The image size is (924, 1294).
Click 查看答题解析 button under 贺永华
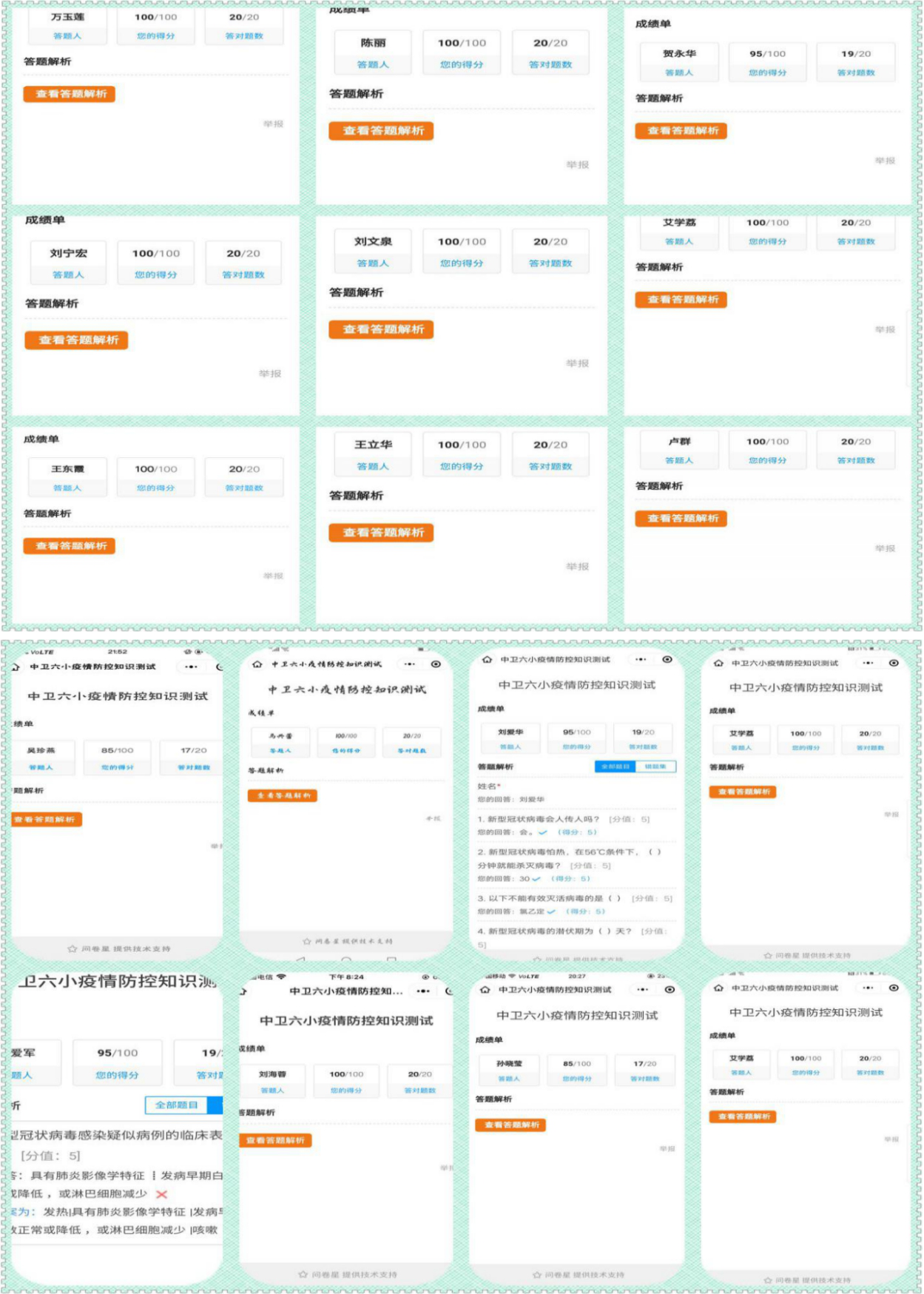[681, 131]
